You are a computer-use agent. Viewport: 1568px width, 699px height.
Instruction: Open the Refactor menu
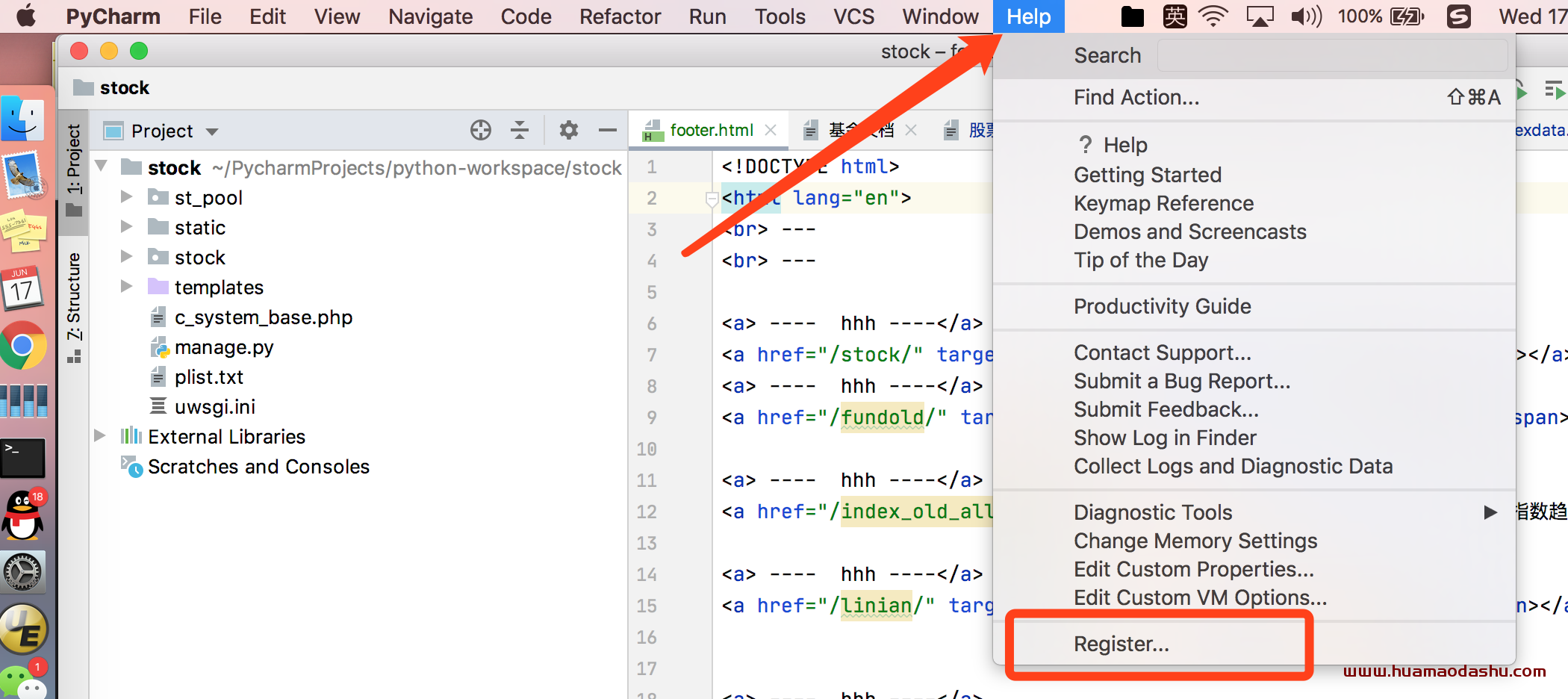coord(620,16)
